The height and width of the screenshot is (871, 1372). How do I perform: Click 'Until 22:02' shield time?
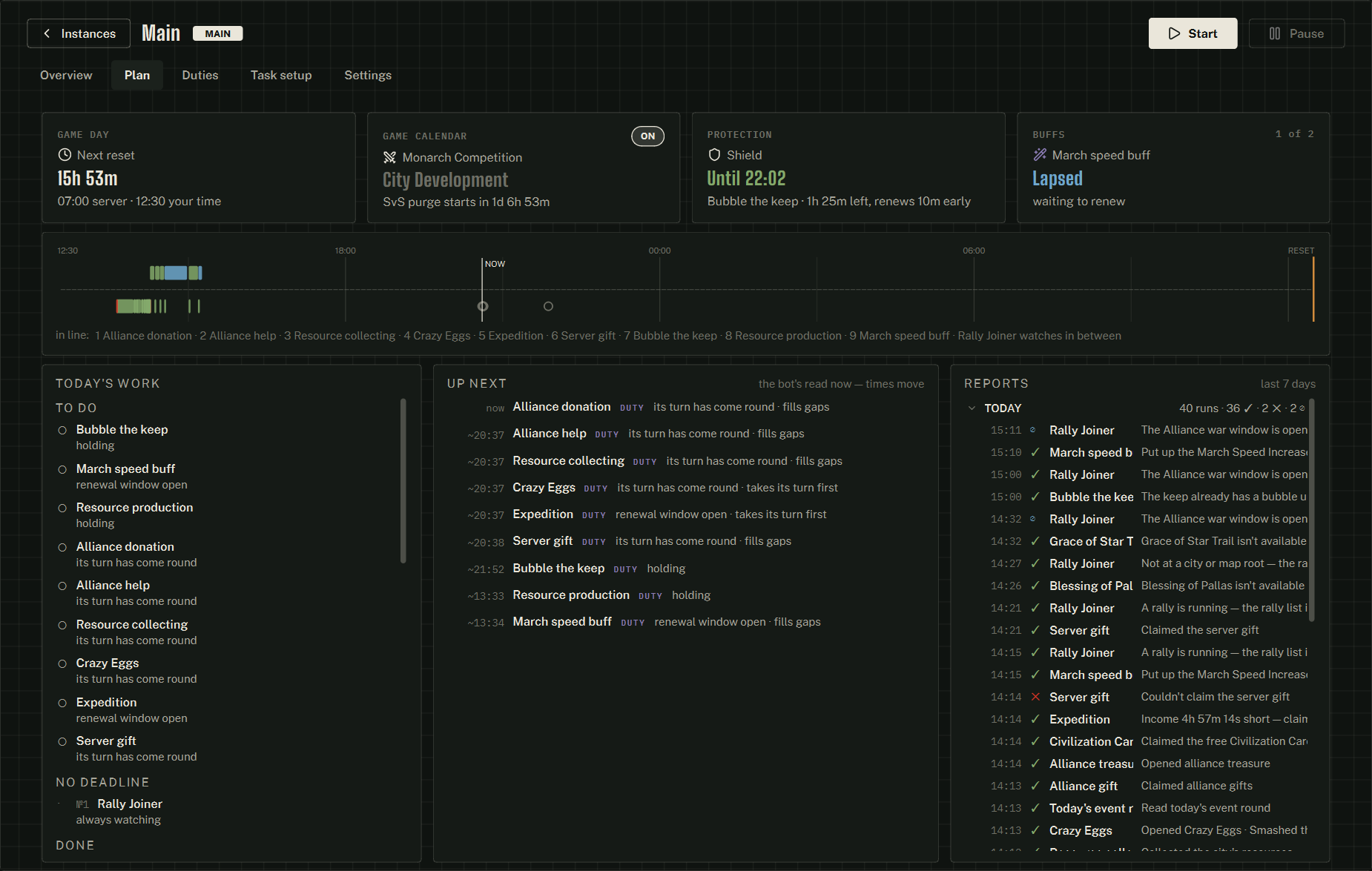[746, 179]
